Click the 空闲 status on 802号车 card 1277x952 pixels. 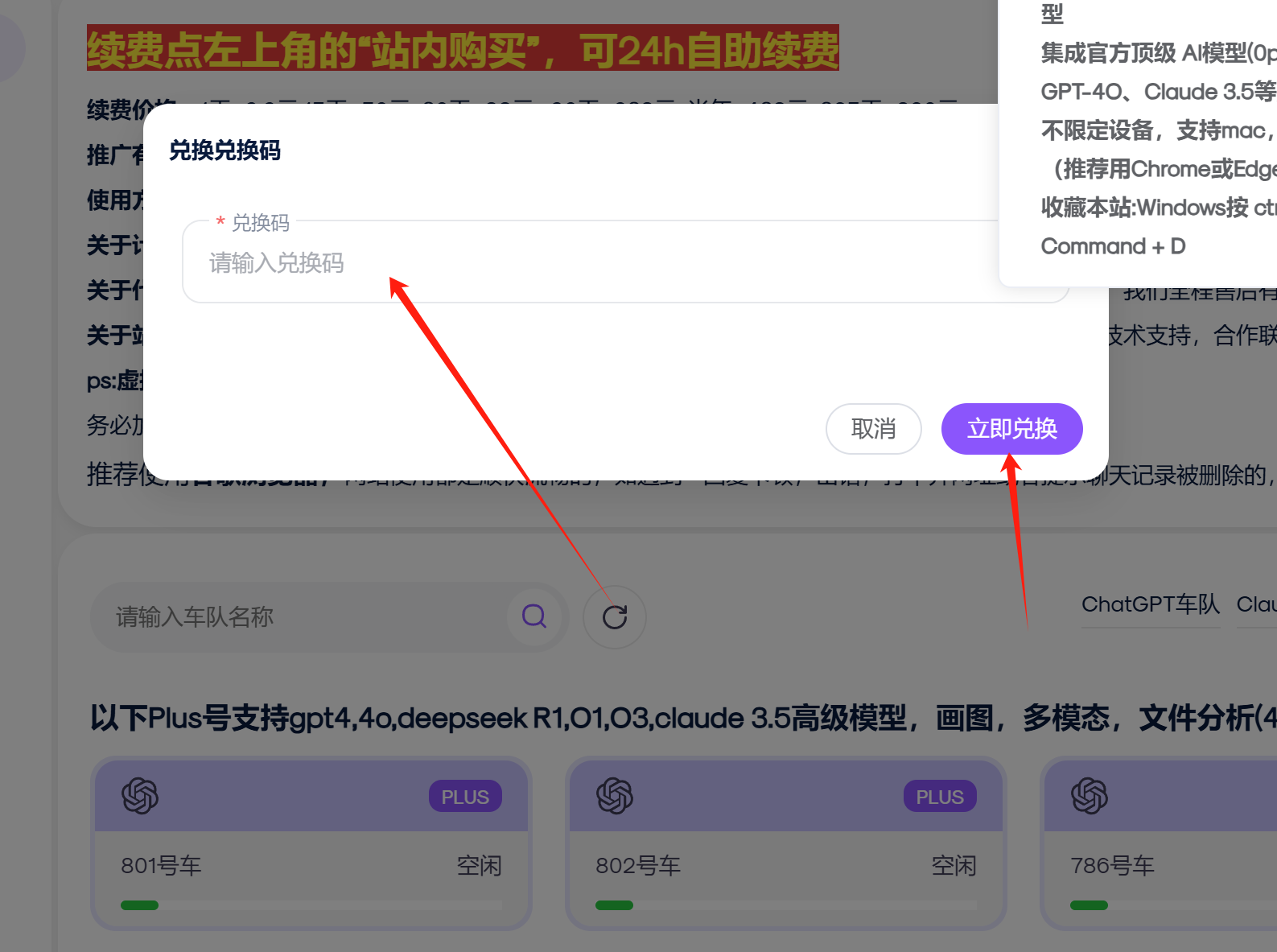(954, 866)
